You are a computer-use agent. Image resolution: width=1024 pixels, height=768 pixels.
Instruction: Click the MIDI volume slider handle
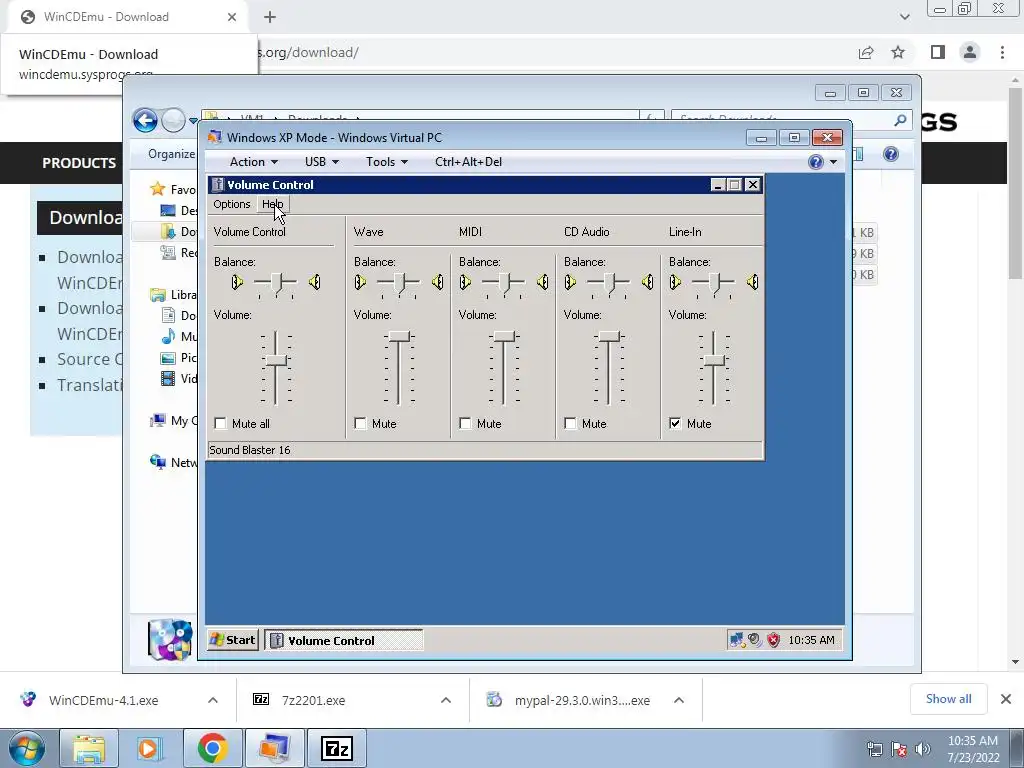[504, 337]
